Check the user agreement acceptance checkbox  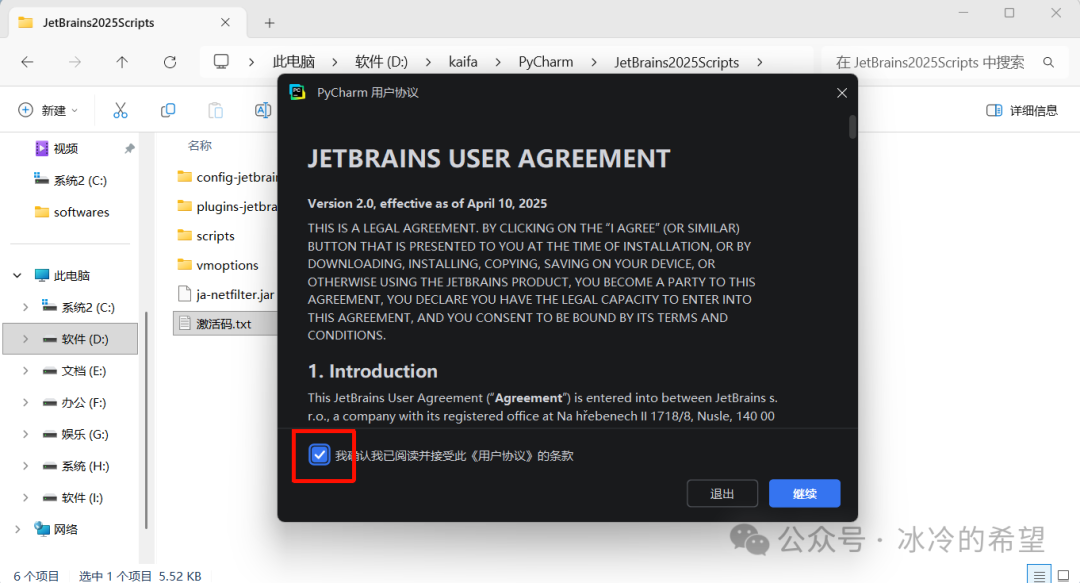(x=319, y=455)
